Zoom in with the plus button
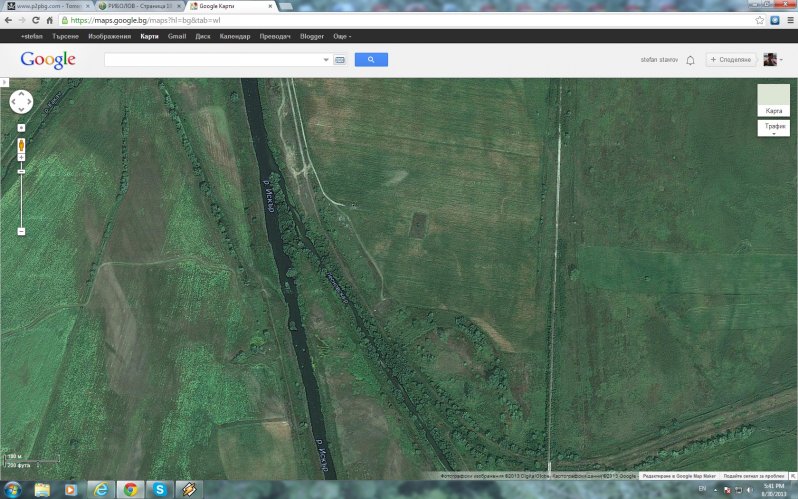Viewport: 798px width, 499px height. point(21,157)
